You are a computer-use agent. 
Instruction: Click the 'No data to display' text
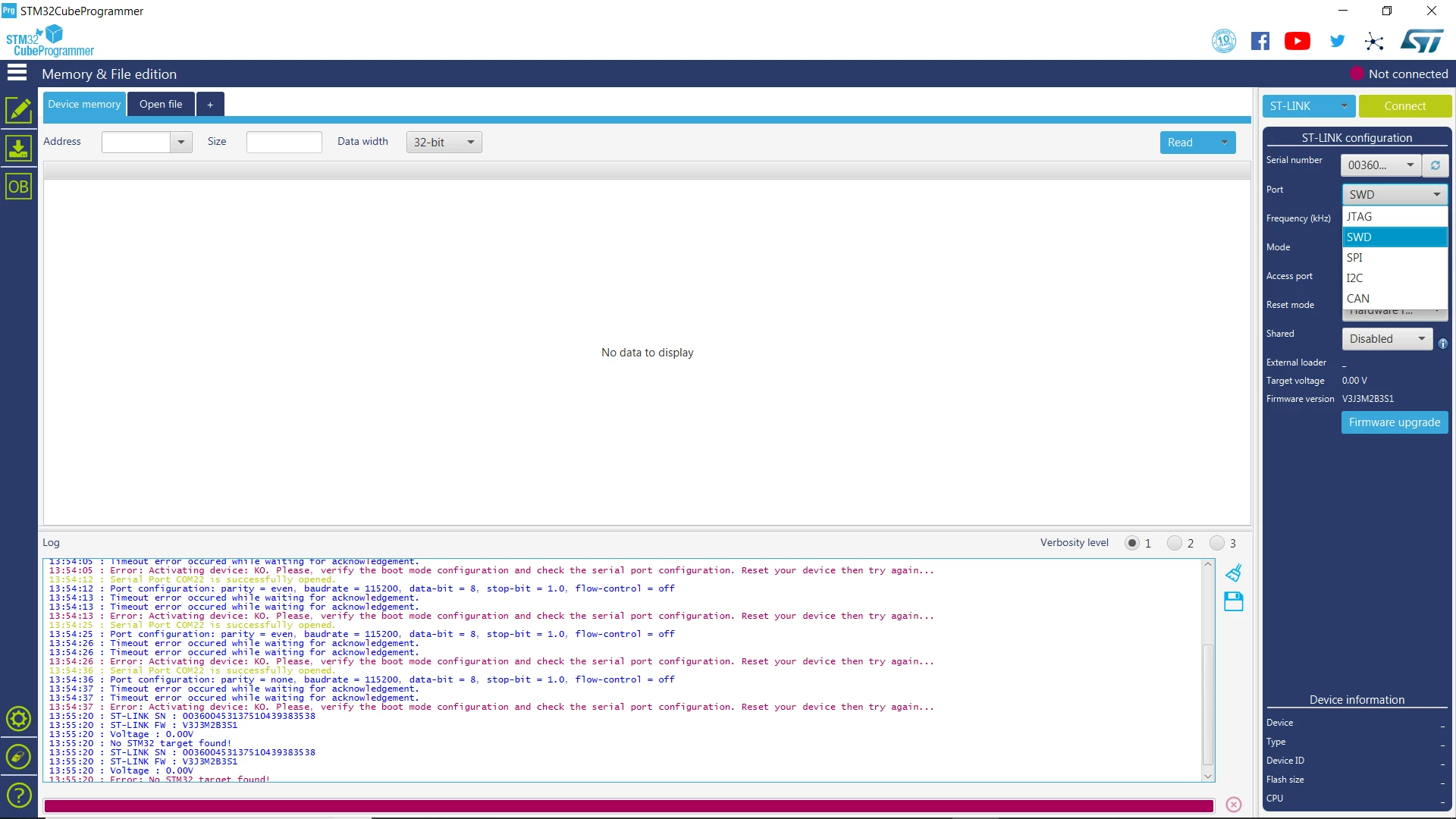[x=647, y=353]
